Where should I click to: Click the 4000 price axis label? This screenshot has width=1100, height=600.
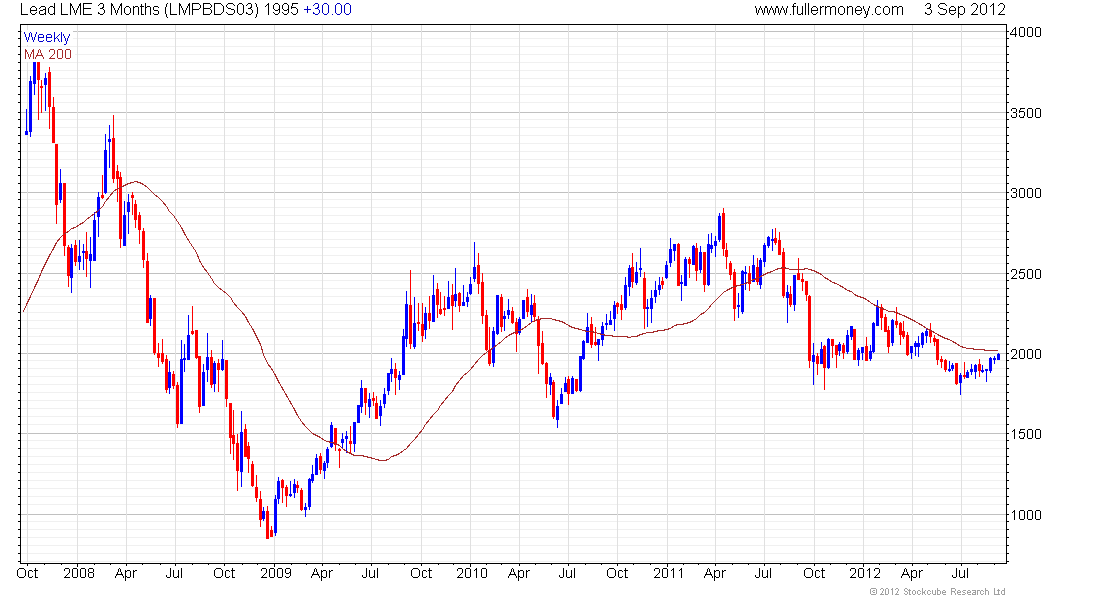tap(1026, 32)
